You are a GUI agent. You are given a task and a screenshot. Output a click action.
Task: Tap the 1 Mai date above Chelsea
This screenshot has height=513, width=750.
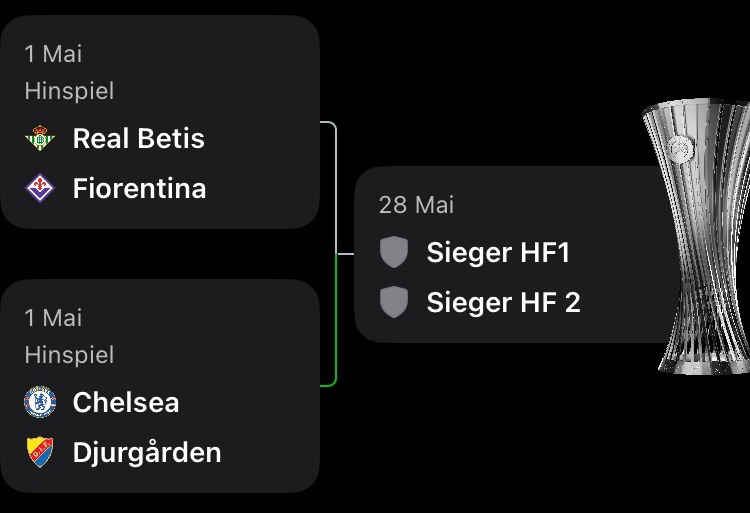pos(53,317)
